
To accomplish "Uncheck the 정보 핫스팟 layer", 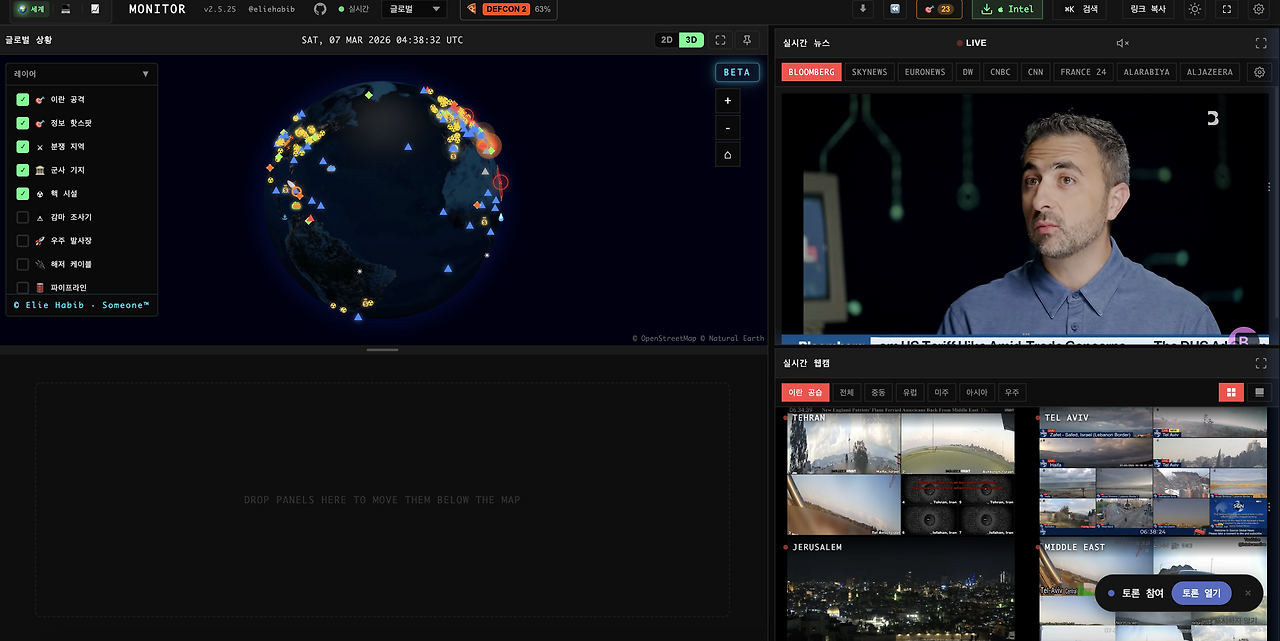I will [x=23, y=123].
